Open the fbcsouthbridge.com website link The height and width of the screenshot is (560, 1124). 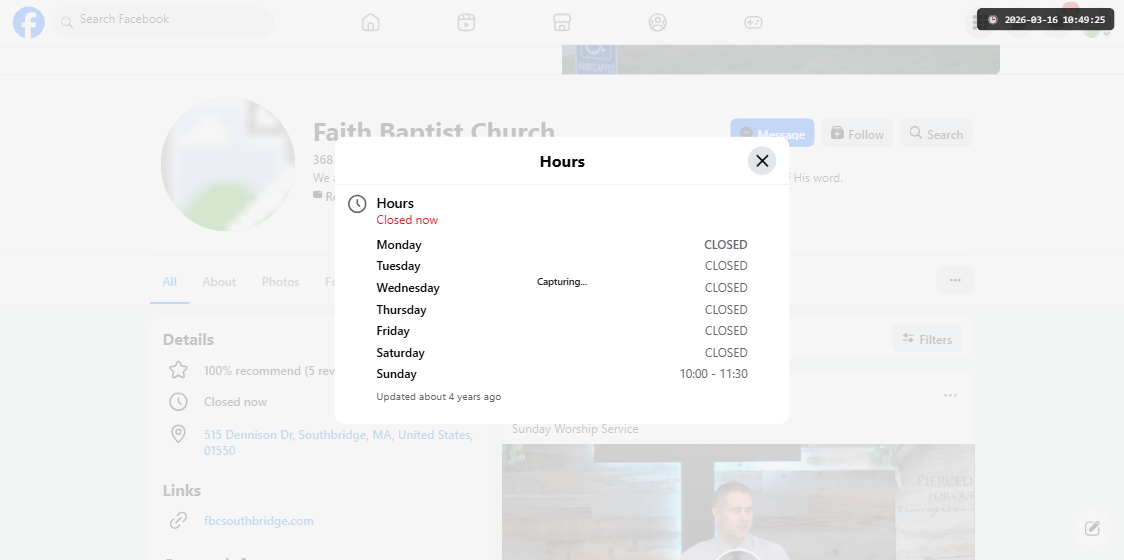click(259, 521)
